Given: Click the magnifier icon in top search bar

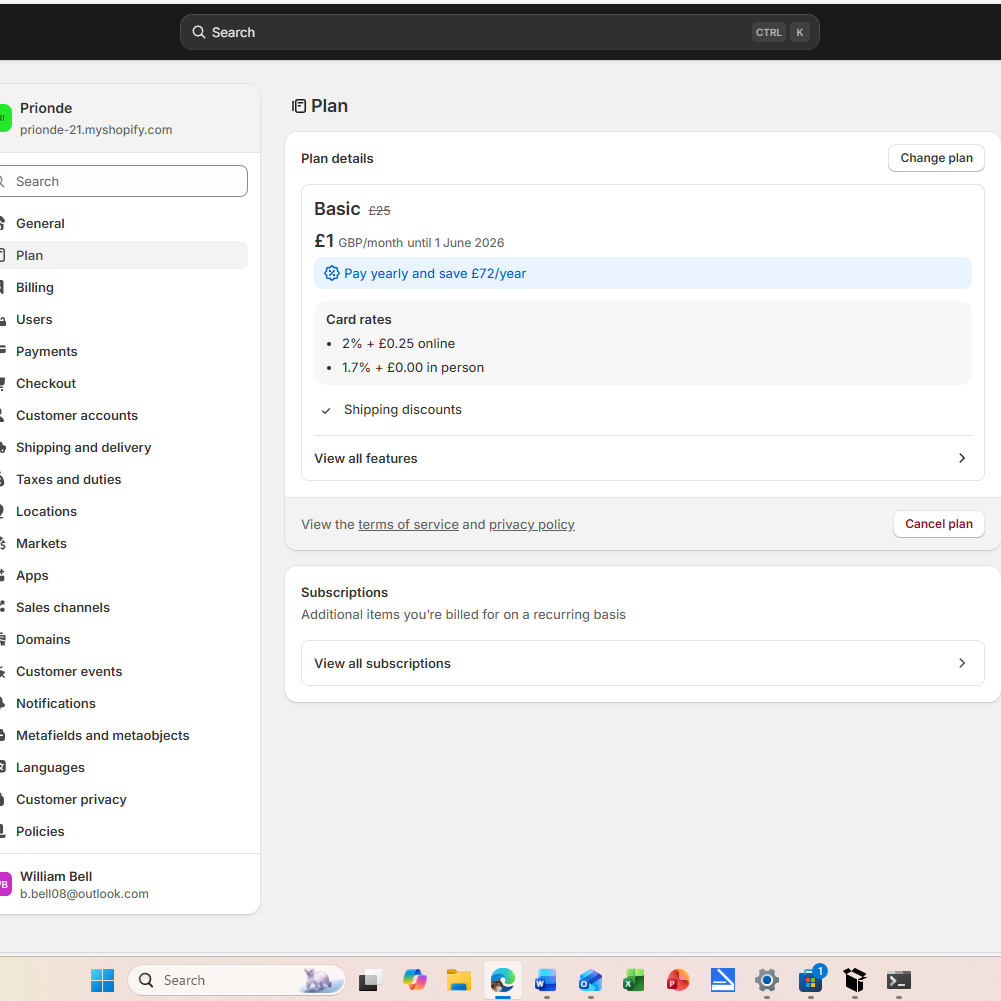Looking at the screenshot, I should [x=199, y=32].
